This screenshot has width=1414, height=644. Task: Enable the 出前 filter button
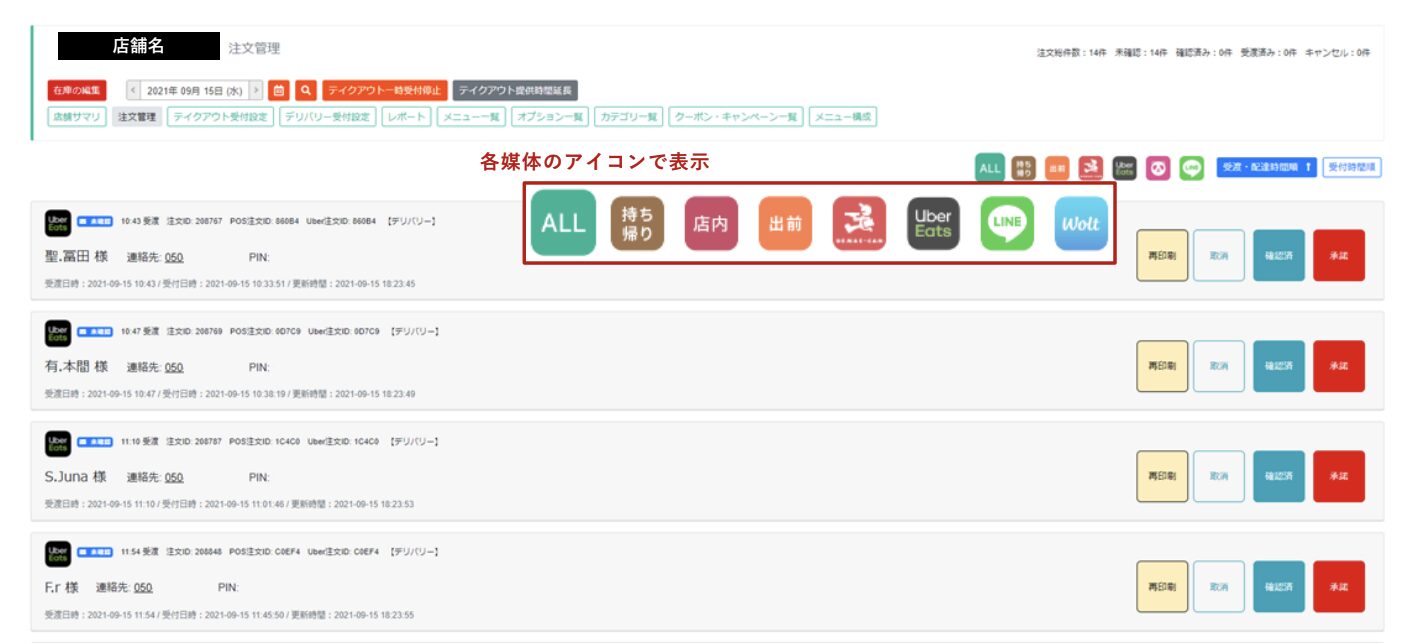click(x=1056, y=168)
